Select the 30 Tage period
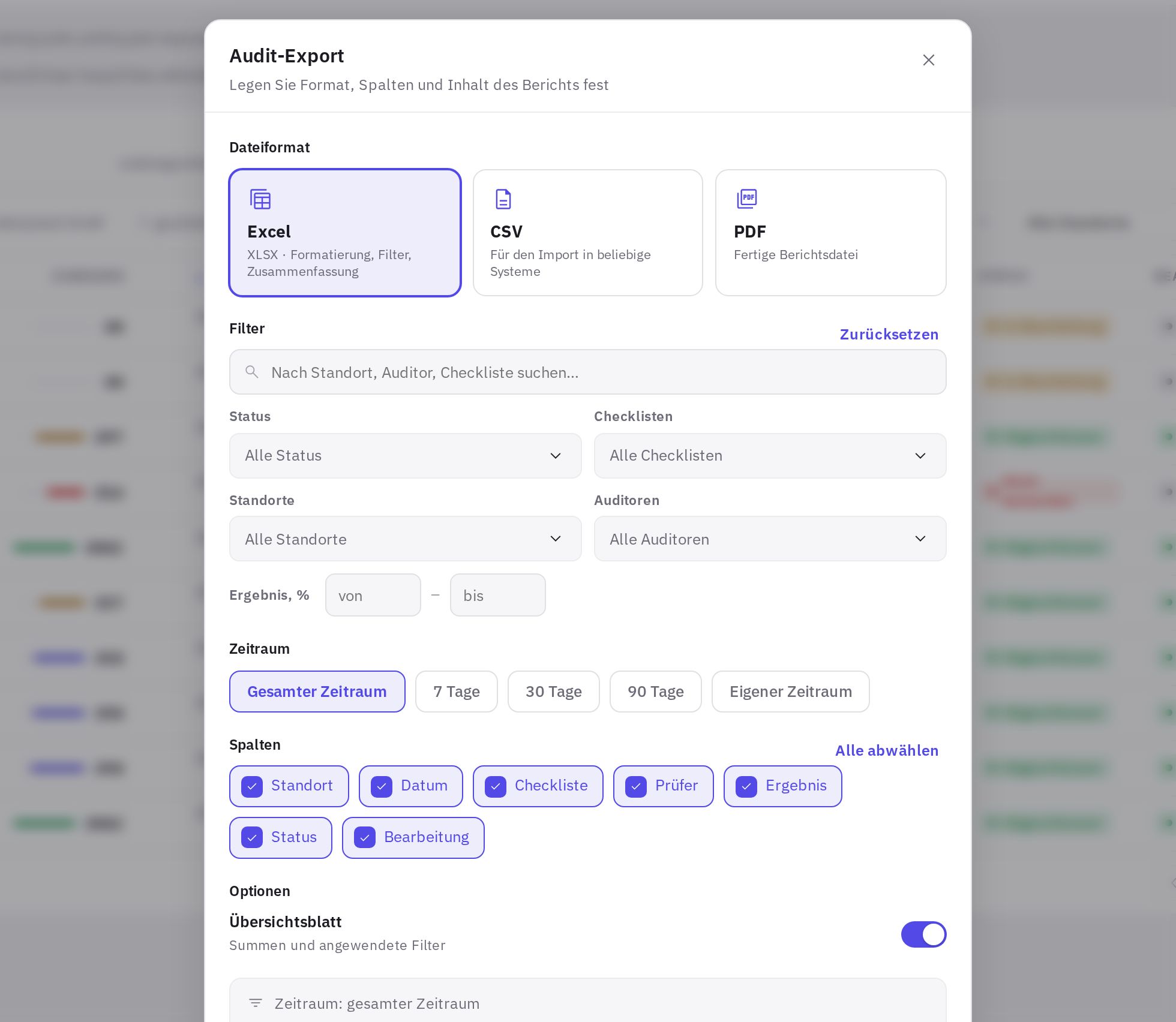Image resolution: width=1176 pixels, height=1022 pixels. pyautogui.click(x=554, y=692)
